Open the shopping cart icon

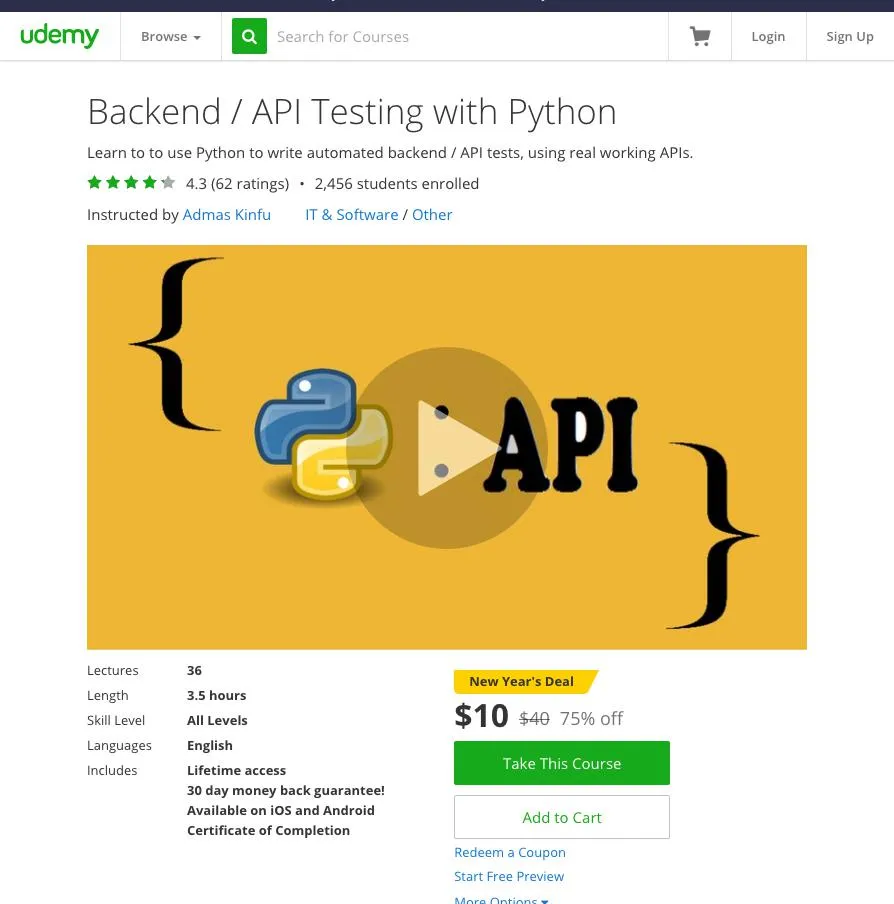[x=700, y=37]
